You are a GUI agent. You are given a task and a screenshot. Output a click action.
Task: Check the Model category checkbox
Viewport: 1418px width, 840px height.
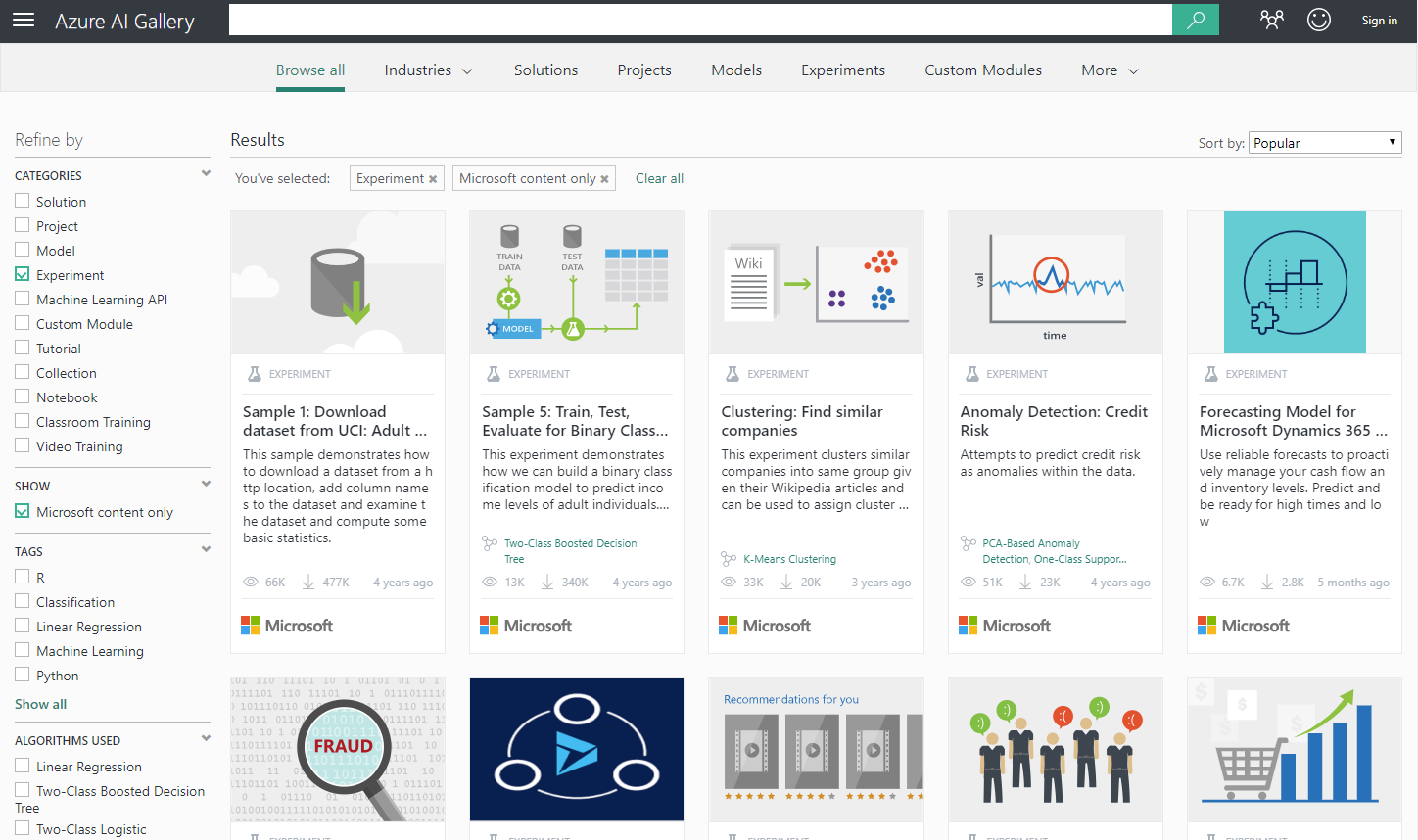(x=23, y=250)
